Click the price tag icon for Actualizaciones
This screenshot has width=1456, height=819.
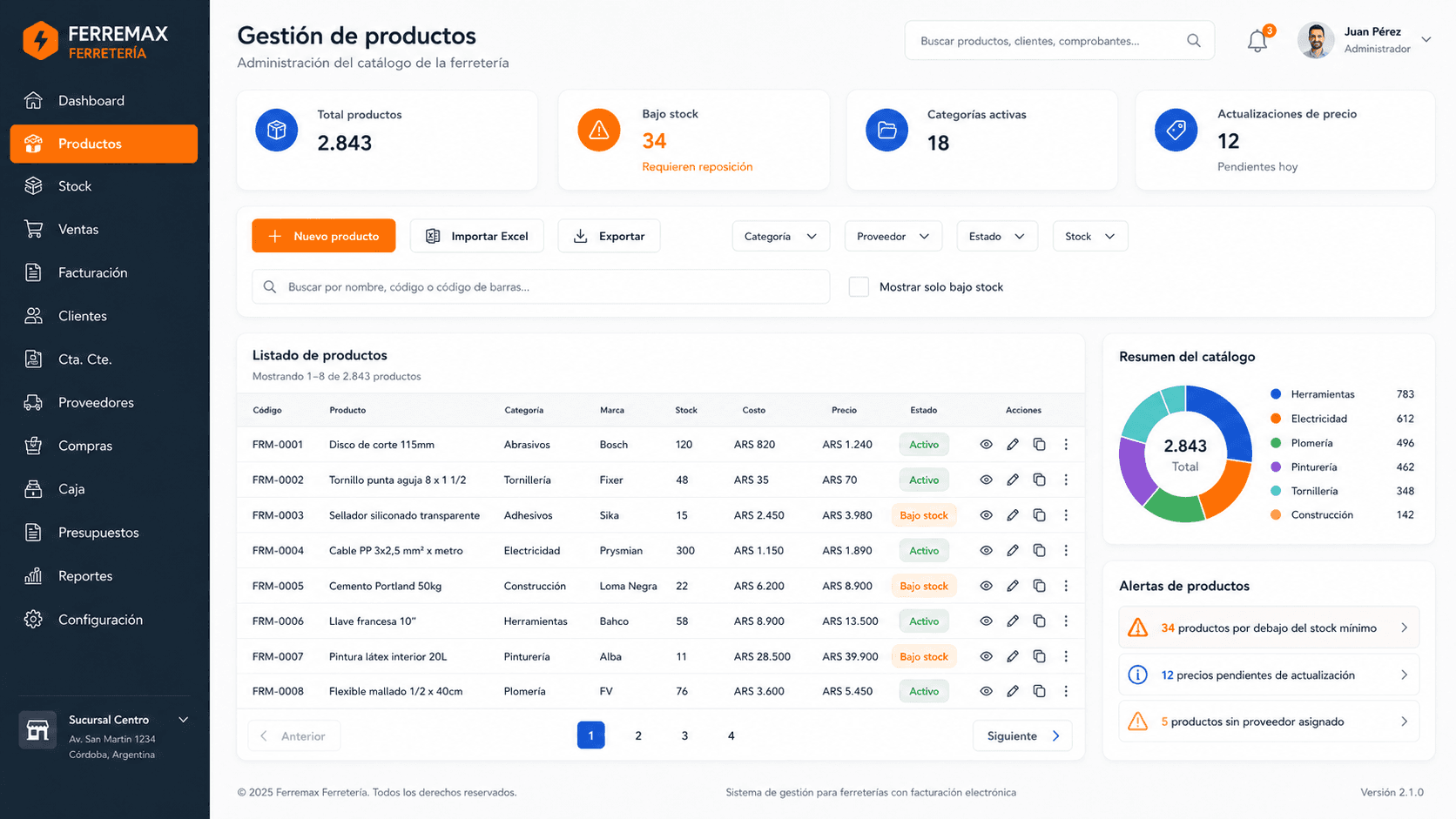[x=1176, y=131]
